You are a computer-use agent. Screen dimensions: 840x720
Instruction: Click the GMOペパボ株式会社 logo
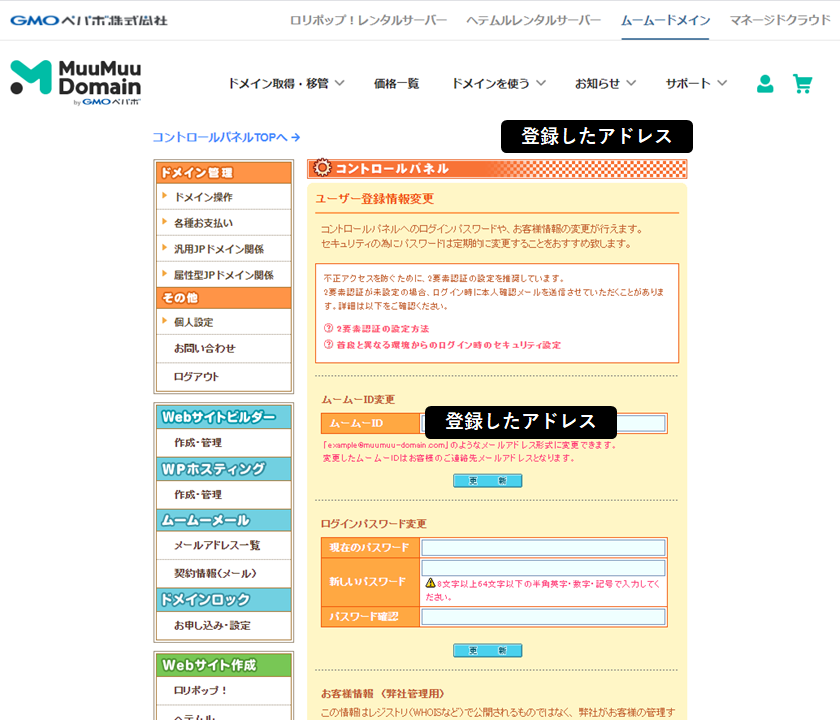click(x=89, y=20)
